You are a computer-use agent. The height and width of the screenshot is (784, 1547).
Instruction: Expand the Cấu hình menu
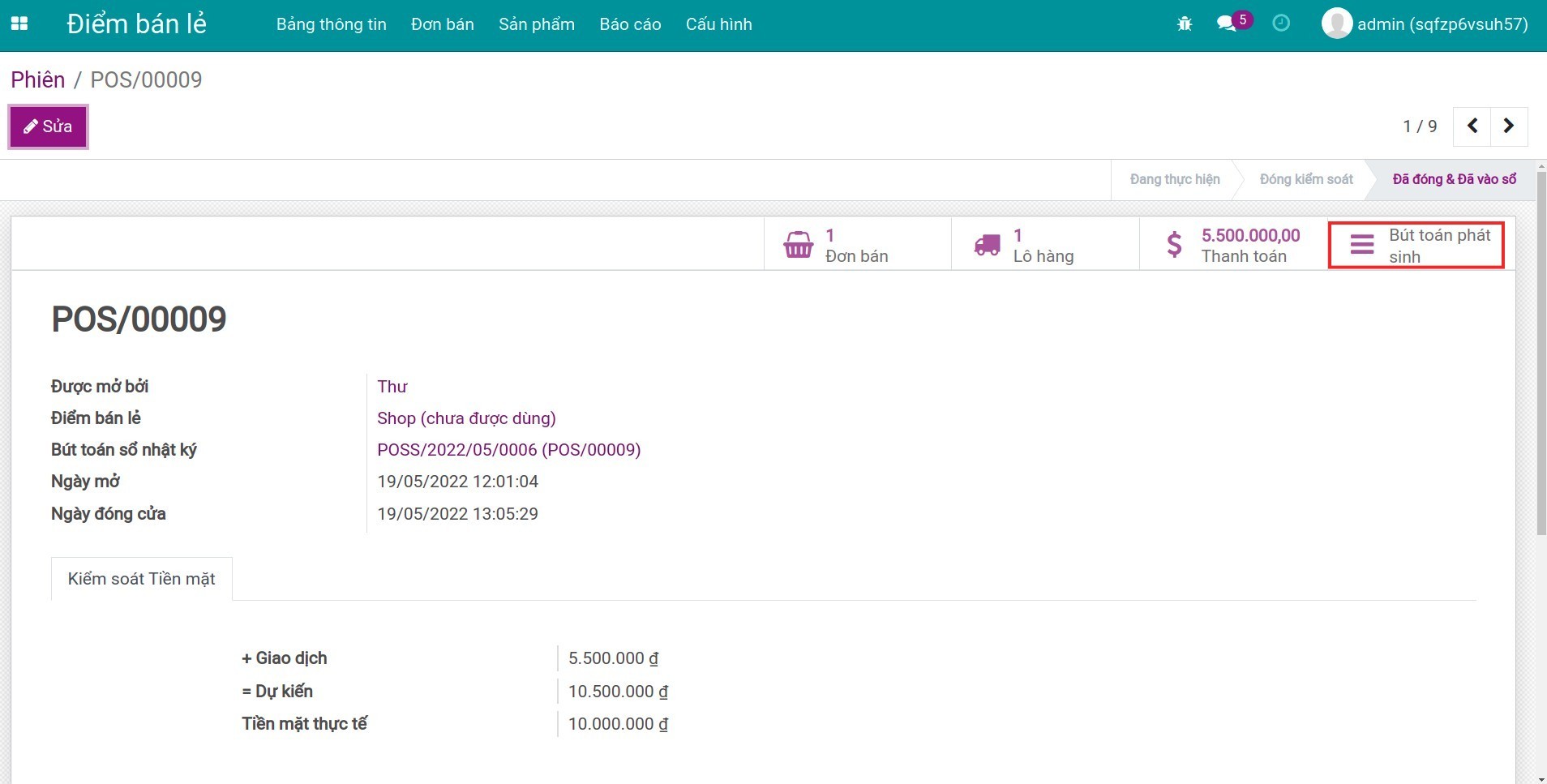point(718,24)
